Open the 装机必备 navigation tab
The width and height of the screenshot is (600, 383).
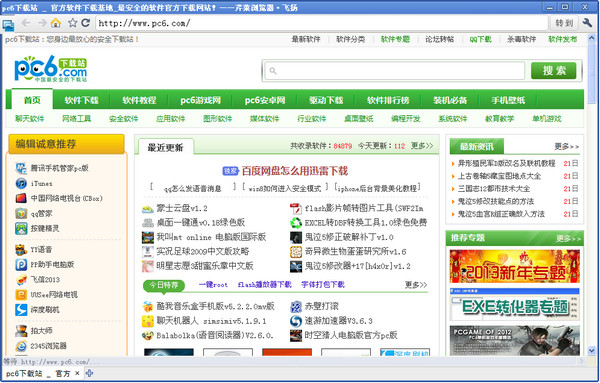tap(450, 100)
